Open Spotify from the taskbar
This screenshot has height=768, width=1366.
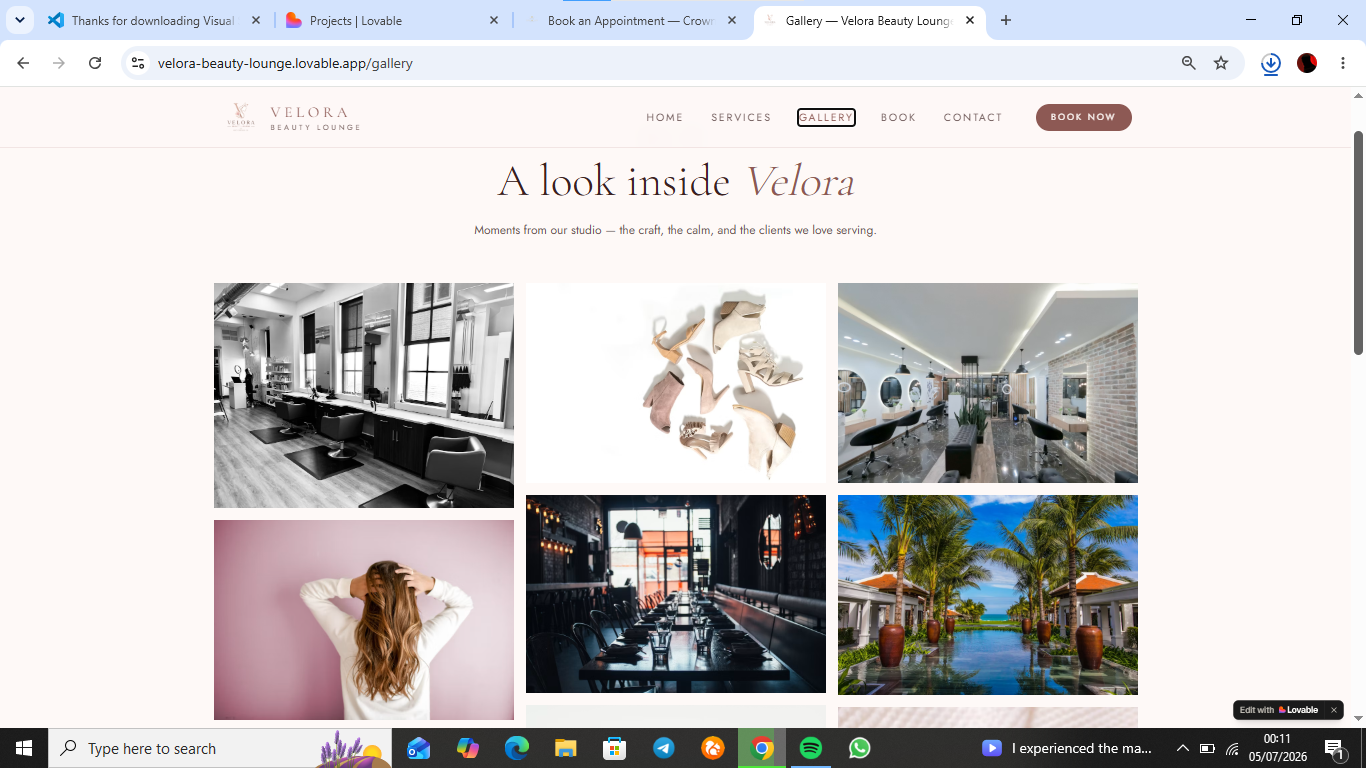811,748
